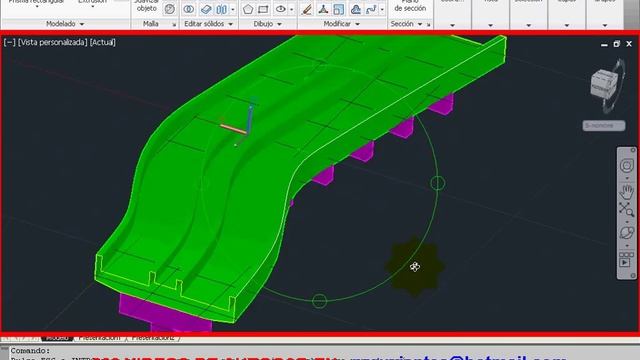Click the curve edit icon in Modificar
Viewport: 640px width, 360px height.
(x=371, y=9)
